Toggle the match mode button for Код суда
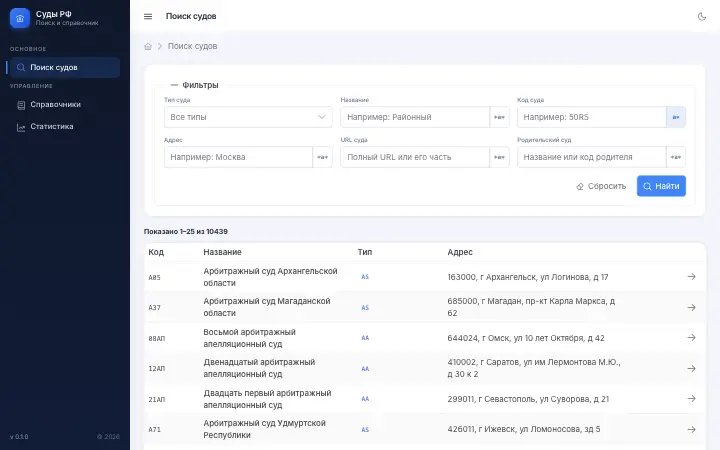This screenshot has height=450, width=720. coord(676,117)
